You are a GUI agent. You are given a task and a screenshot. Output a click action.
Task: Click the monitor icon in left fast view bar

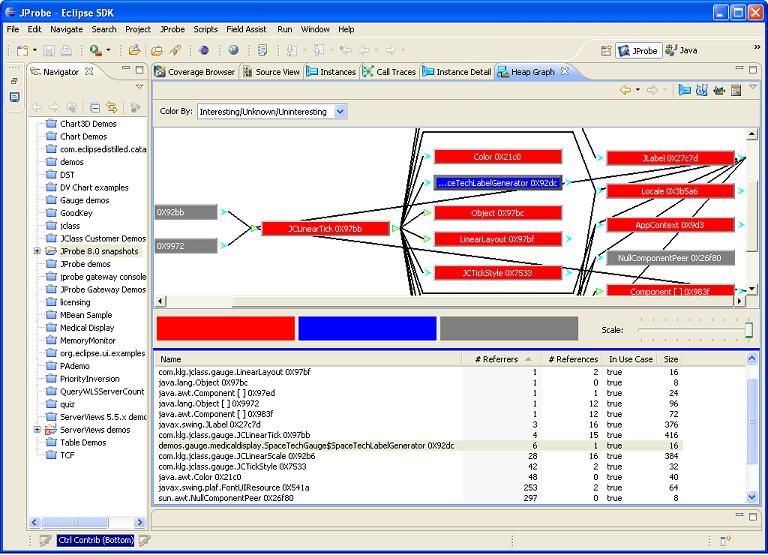(x=14, y=97)
